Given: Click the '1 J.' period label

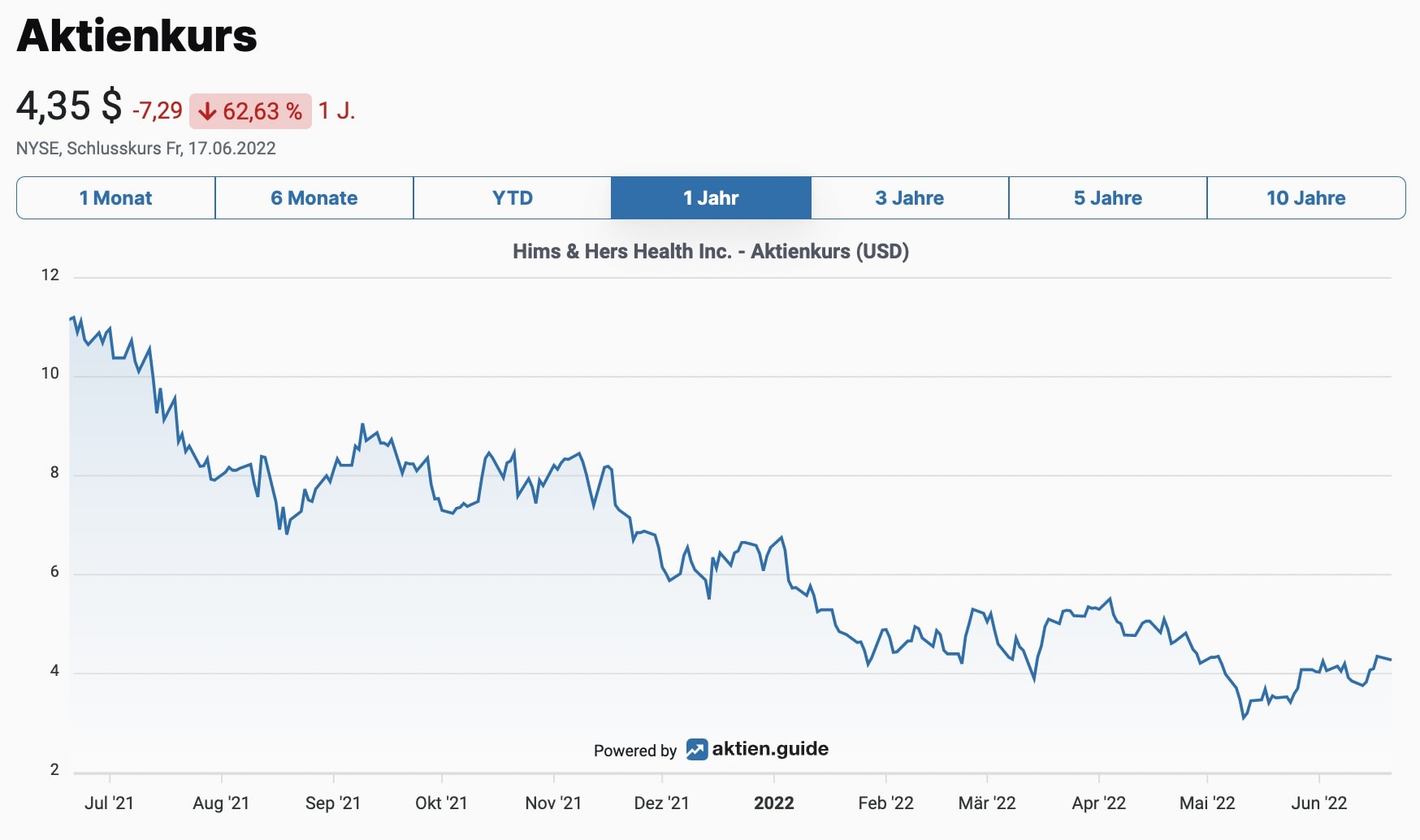Looking at the screenshot, I should [336, 110].
